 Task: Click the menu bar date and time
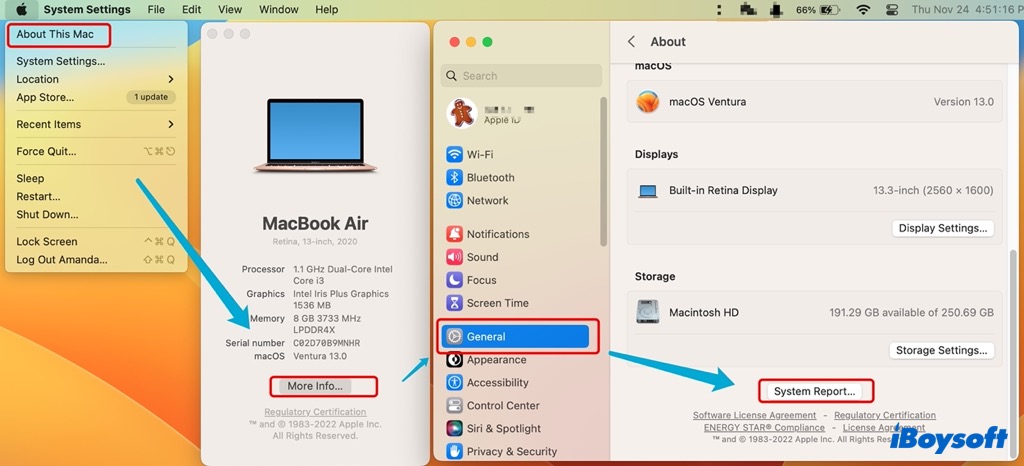tap(967, 10)
